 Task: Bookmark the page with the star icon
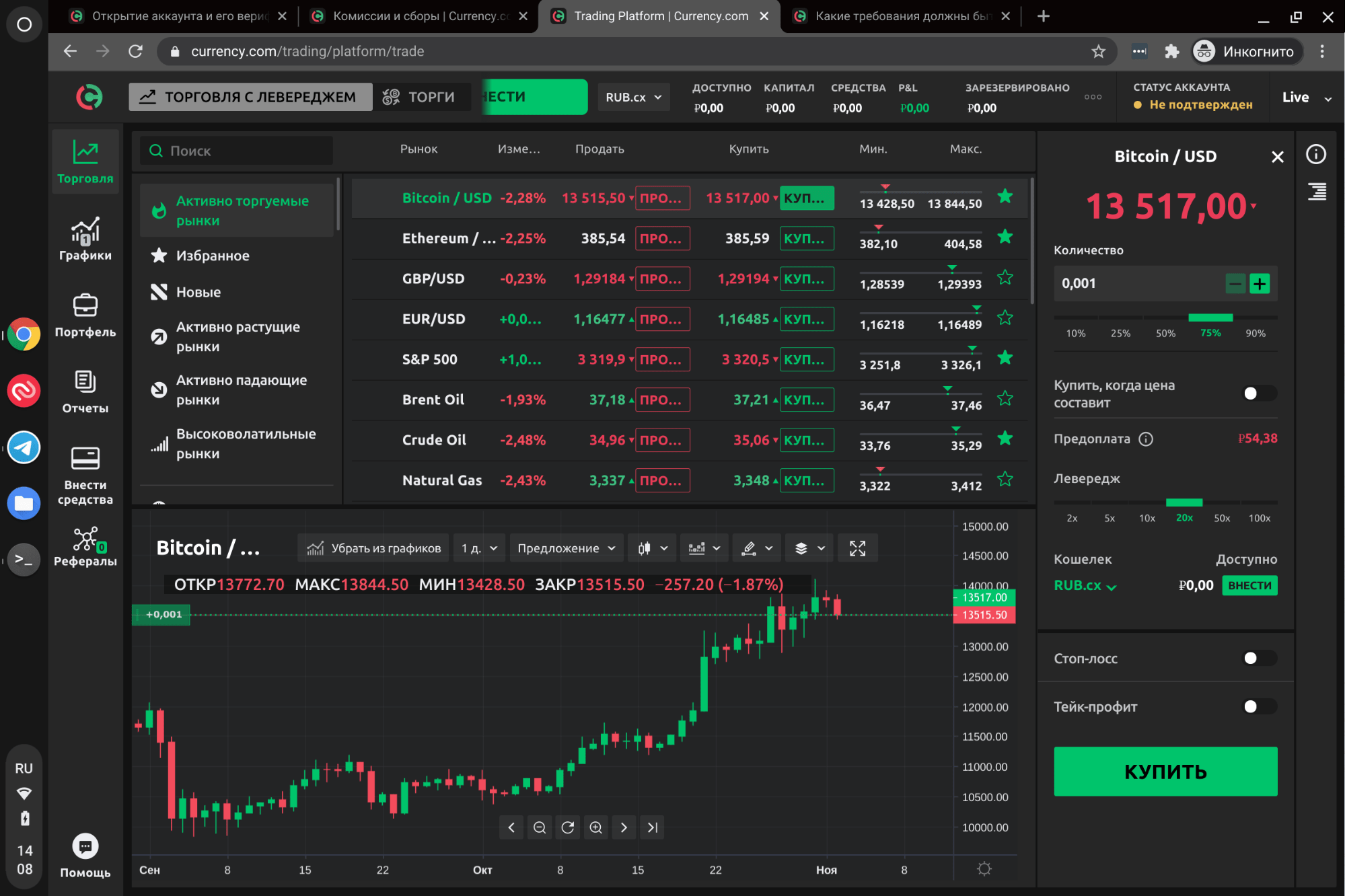coord(1098,51)
